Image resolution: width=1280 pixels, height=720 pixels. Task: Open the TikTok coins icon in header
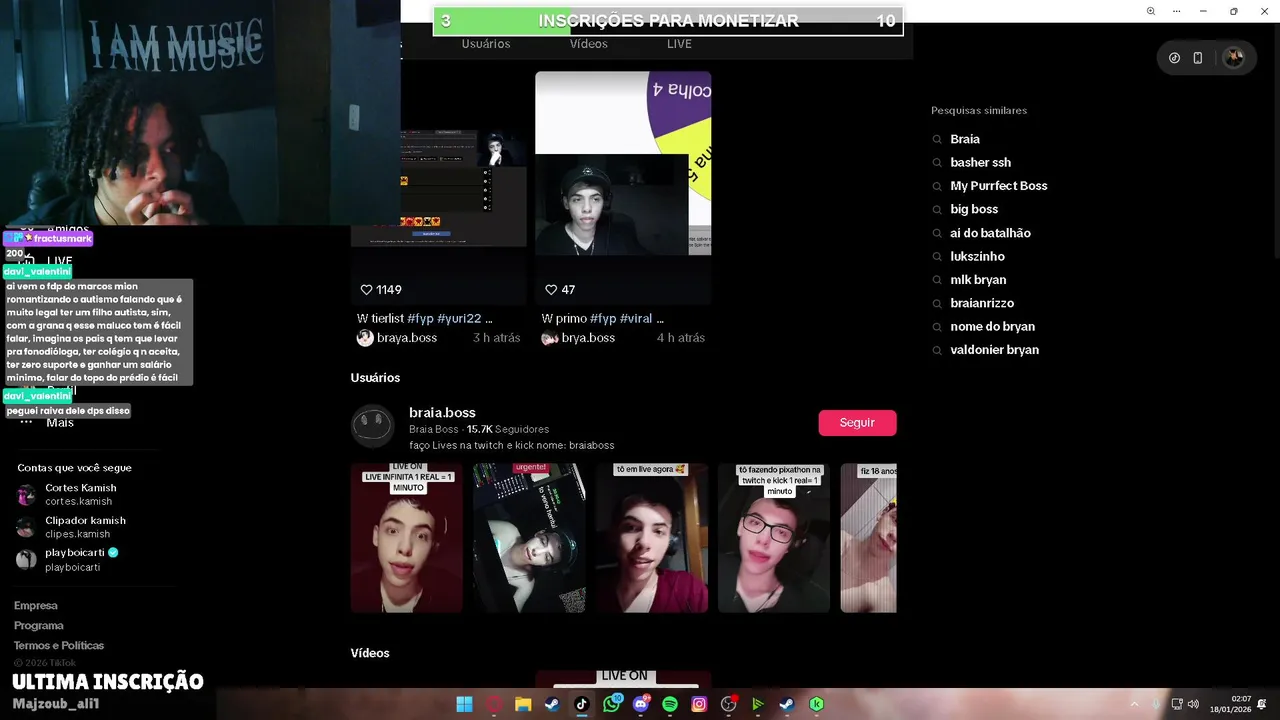(x=1174, y=58)
